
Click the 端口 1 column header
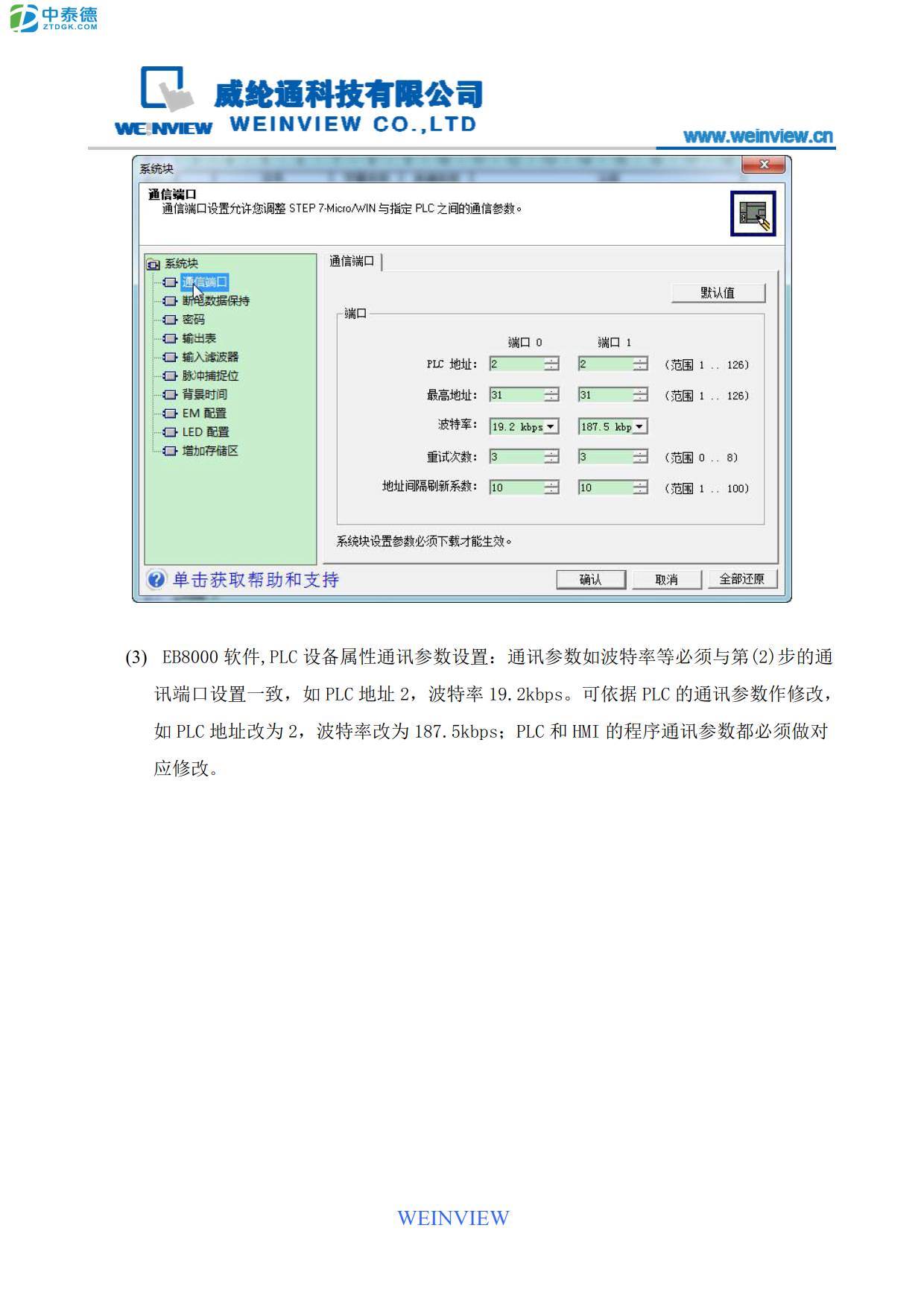coord(614,342)
